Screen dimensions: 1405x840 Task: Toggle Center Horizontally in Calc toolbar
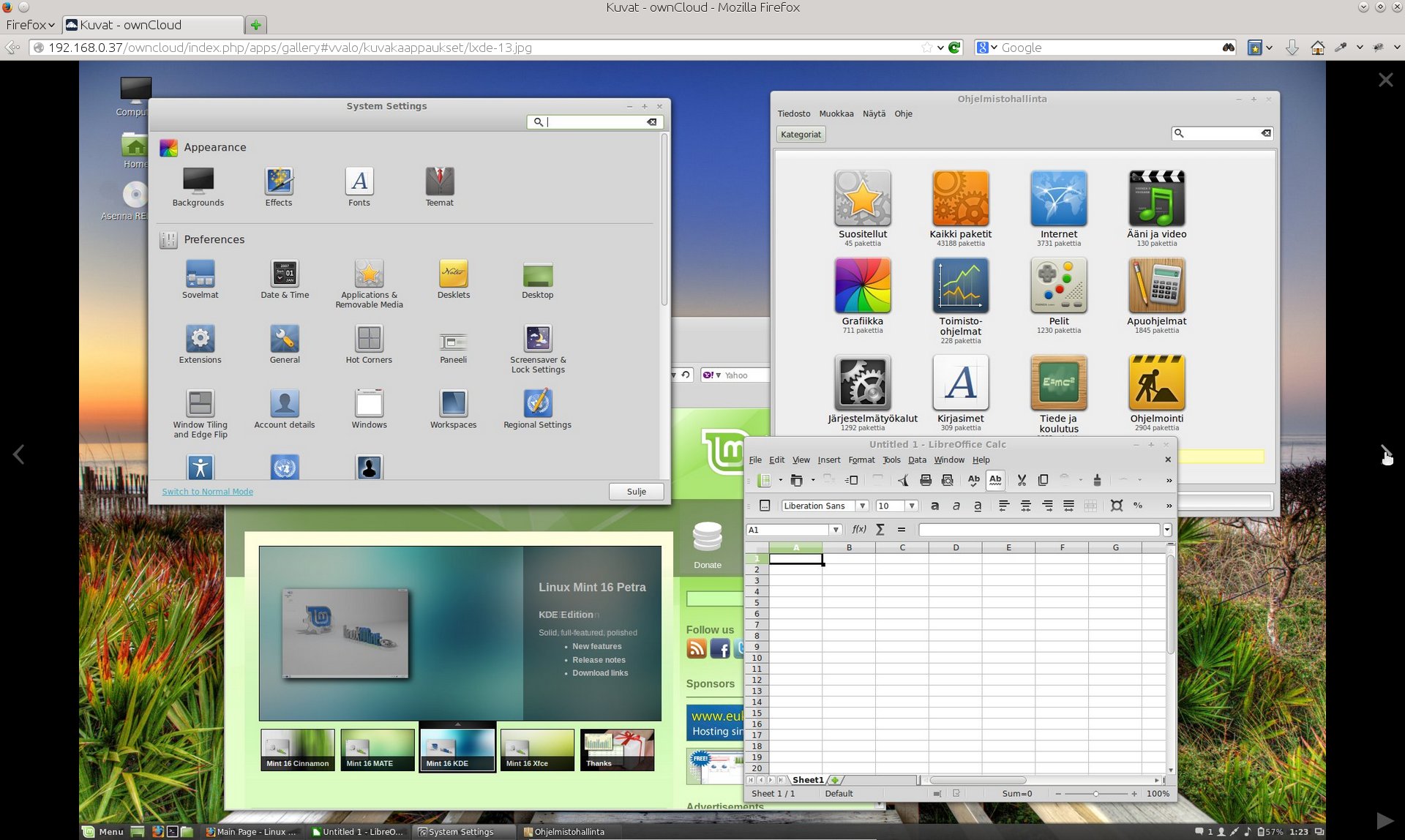pos(1026,506)
